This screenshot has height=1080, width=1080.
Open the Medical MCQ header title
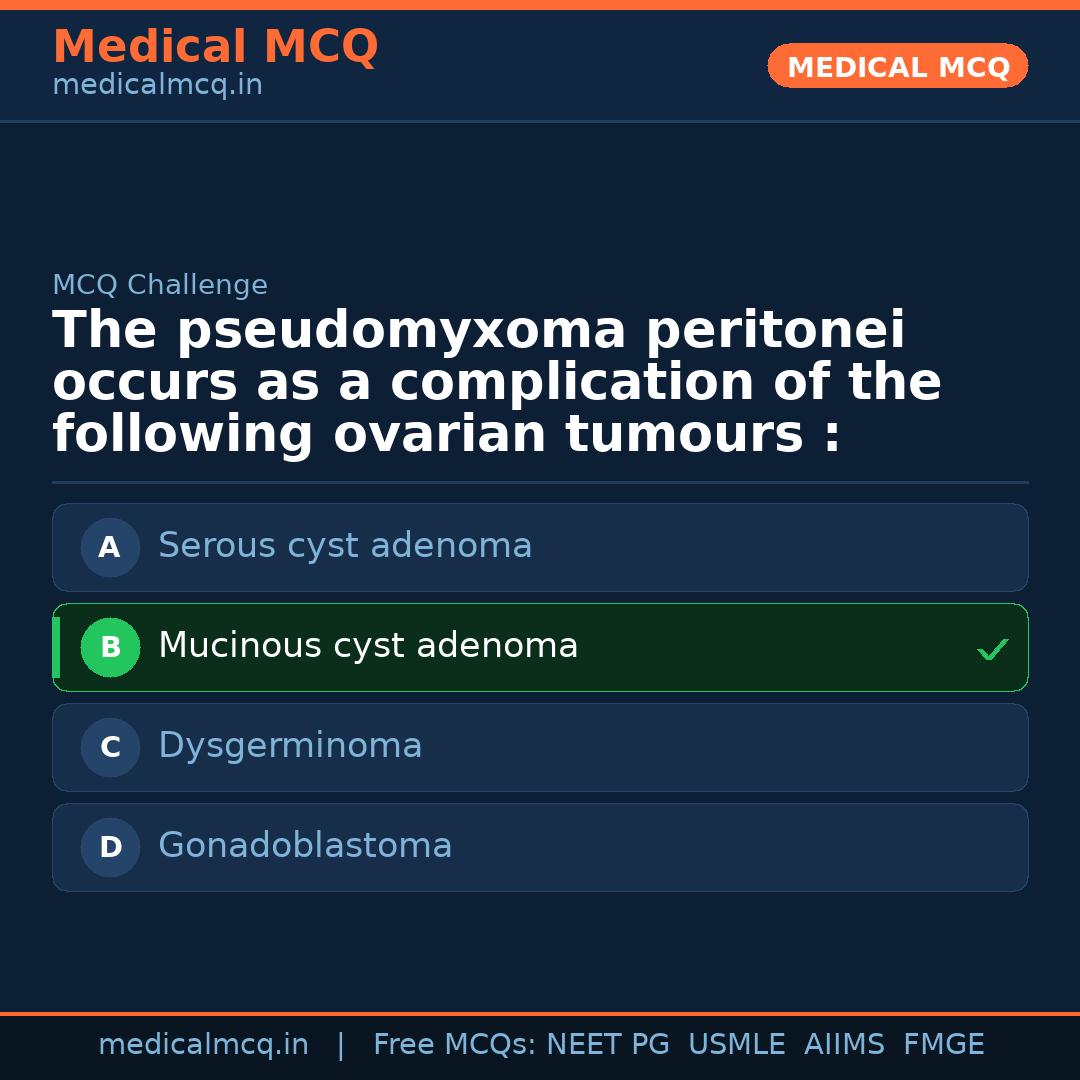point(215,47)
